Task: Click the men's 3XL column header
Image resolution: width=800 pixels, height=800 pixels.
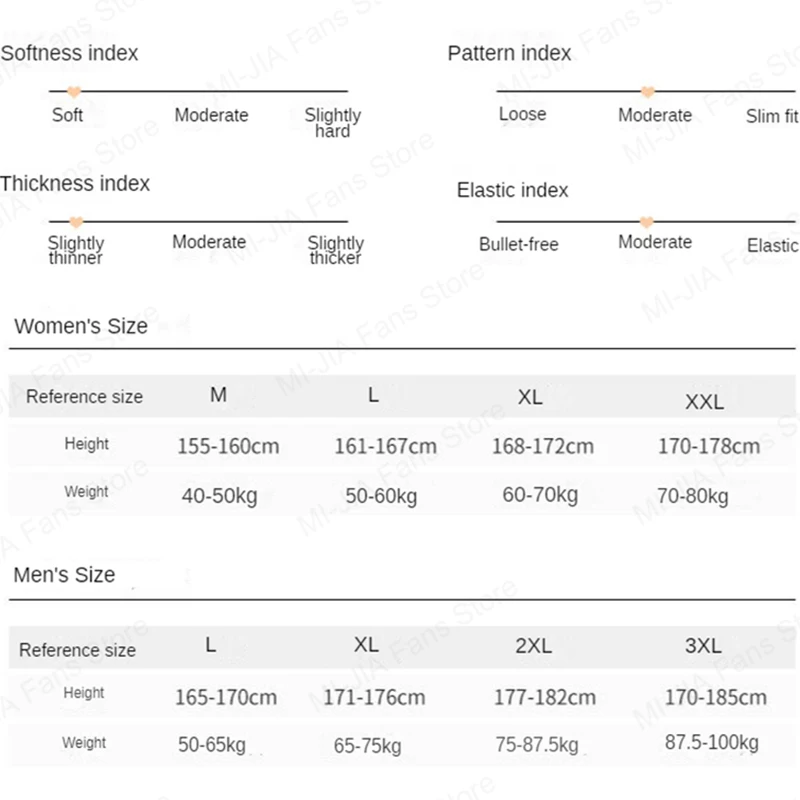Action: [x=703, y=646]
